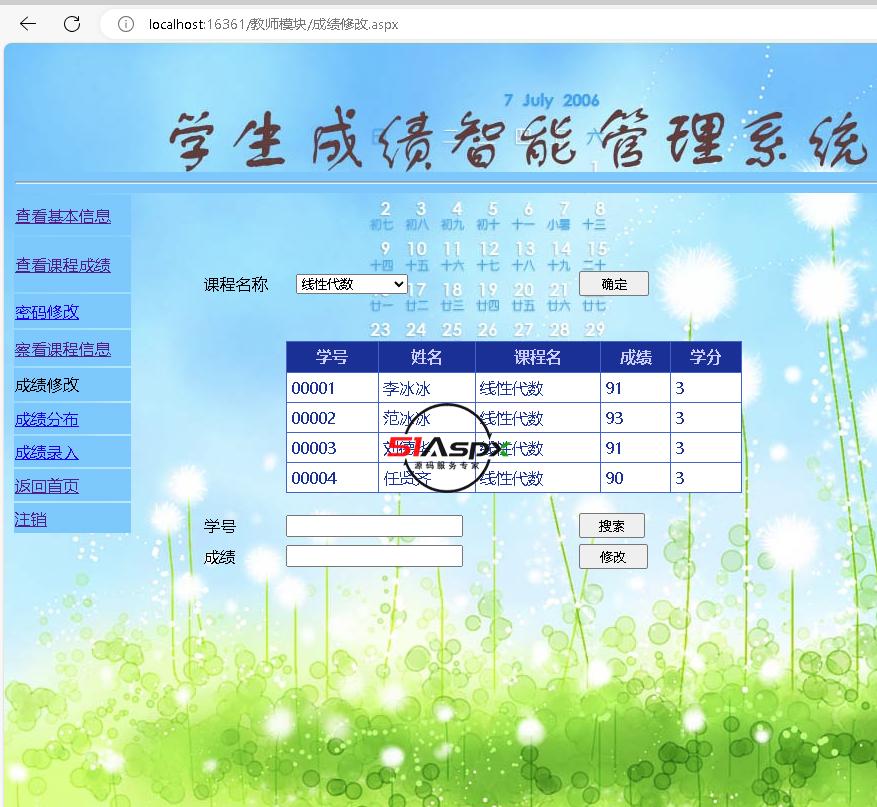Select 成绩修改 menu item in sidebar
This screenshot has width=877, height=807.
(x=47, y=384)
